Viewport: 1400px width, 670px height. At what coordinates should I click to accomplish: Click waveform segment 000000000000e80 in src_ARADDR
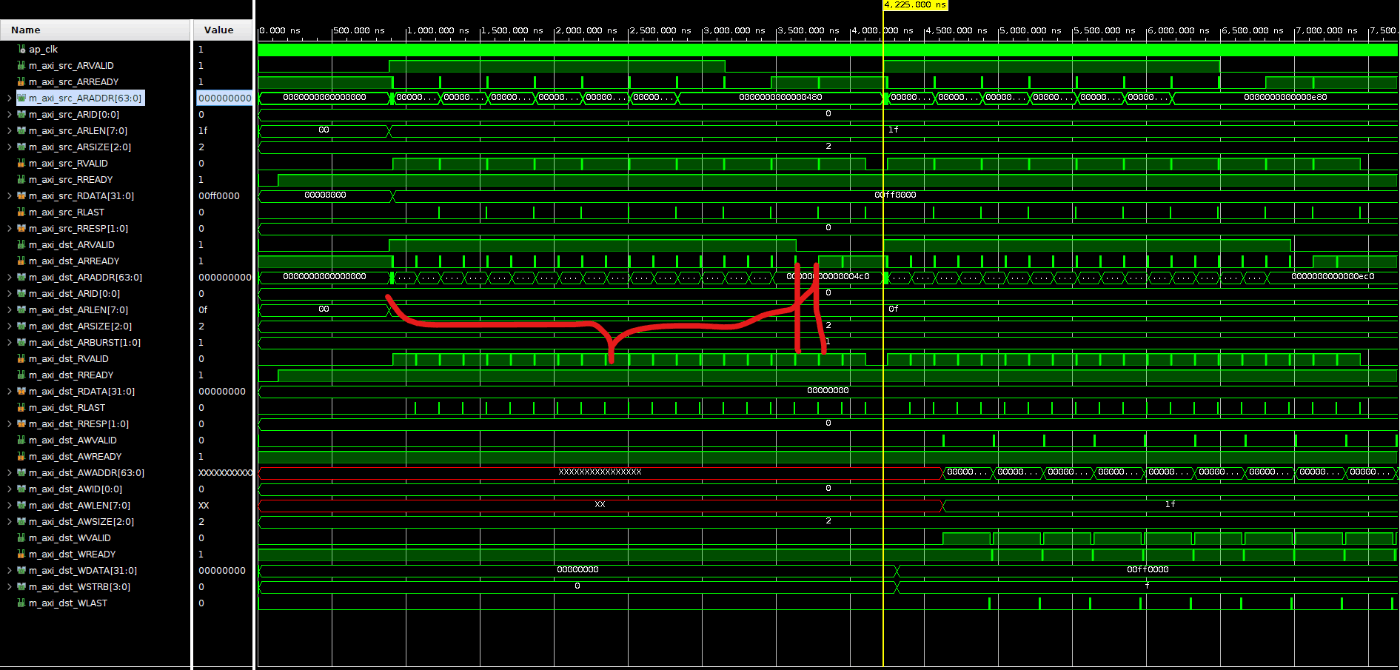point(1285,98)
